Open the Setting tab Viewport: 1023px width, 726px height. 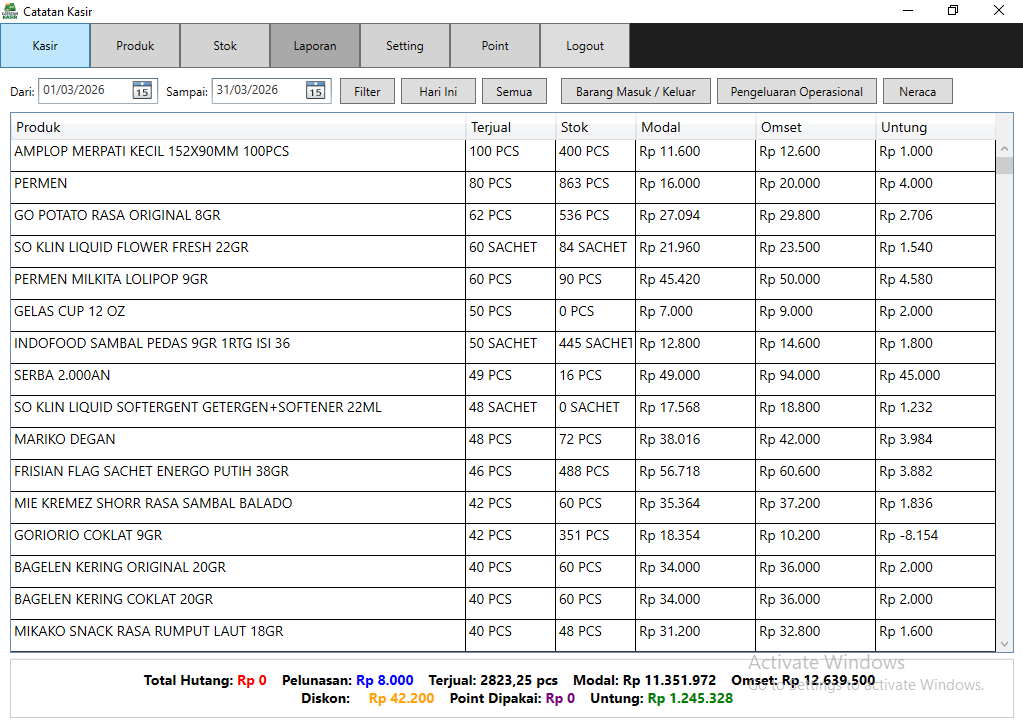[x=405, y=46]
